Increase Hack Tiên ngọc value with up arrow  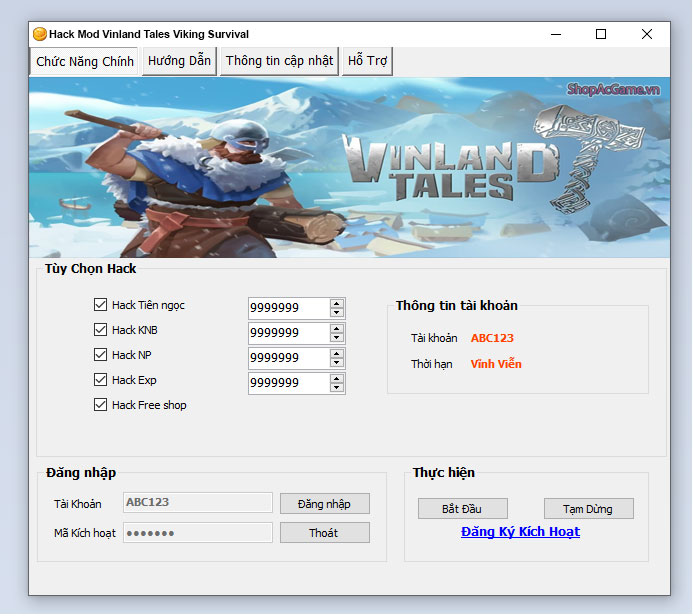click(337, 304)
